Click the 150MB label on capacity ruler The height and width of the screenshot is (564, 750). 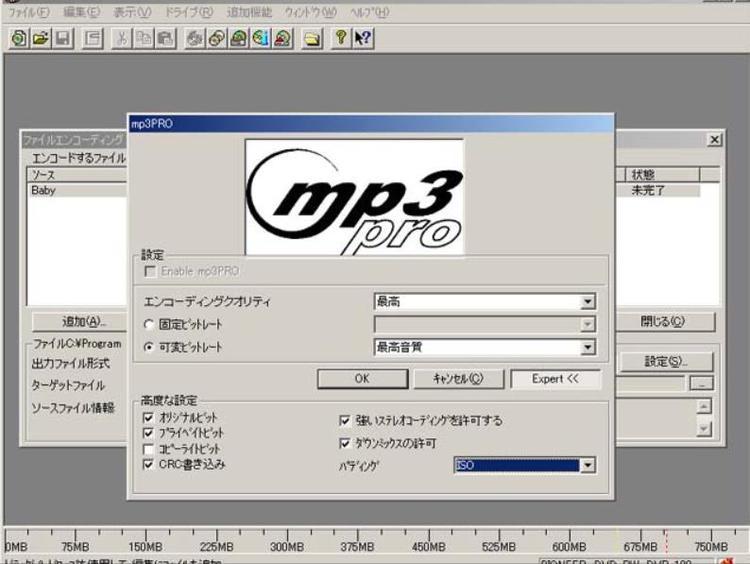145,547
